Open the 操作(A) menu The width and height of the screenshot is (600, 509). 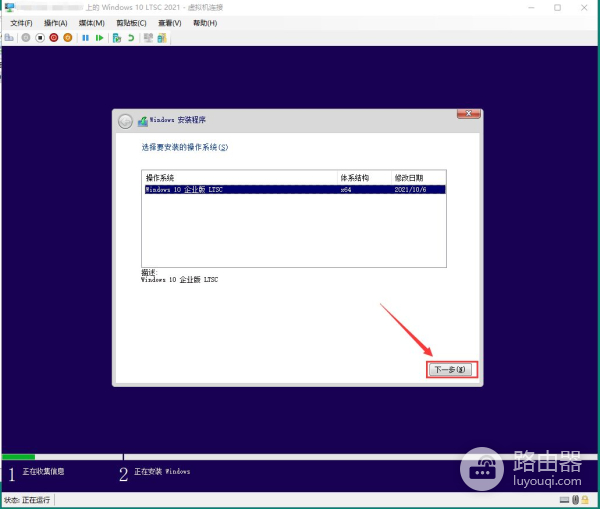55,23
